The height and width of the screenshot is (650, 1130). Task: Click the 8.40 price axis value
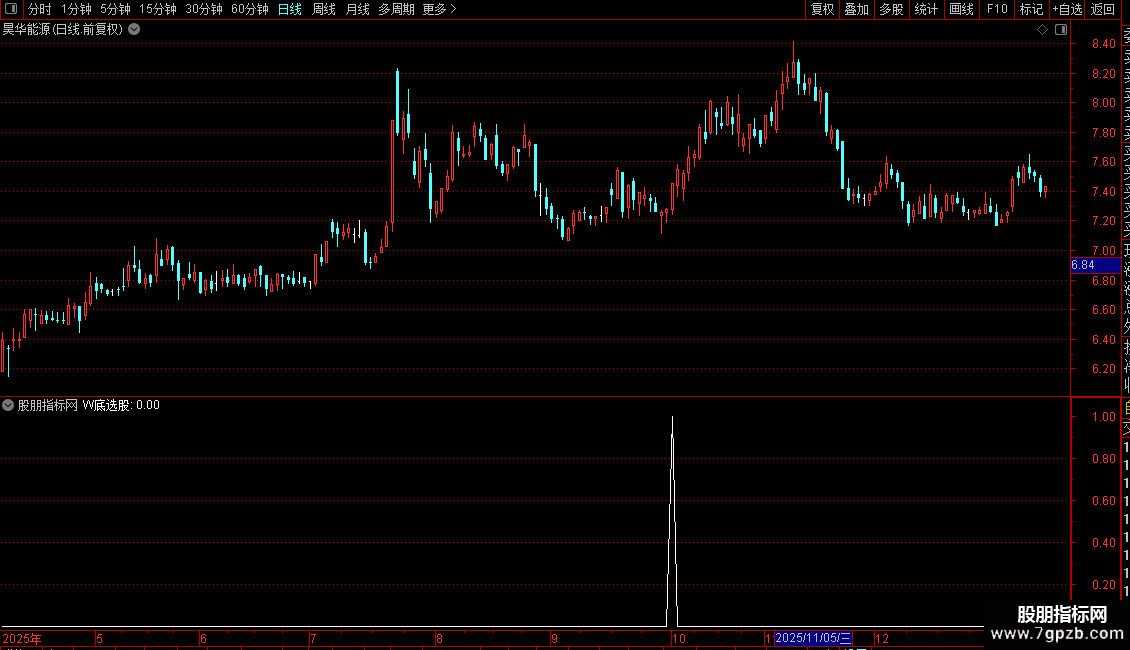(x=1103, y=44)
